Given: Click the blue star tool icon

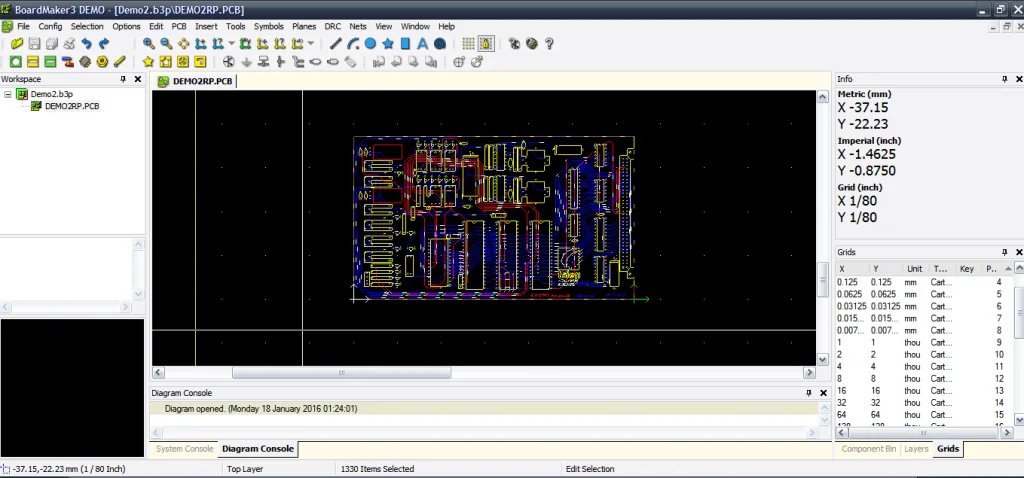Looking at the screenshot, I should pos(387,44).
